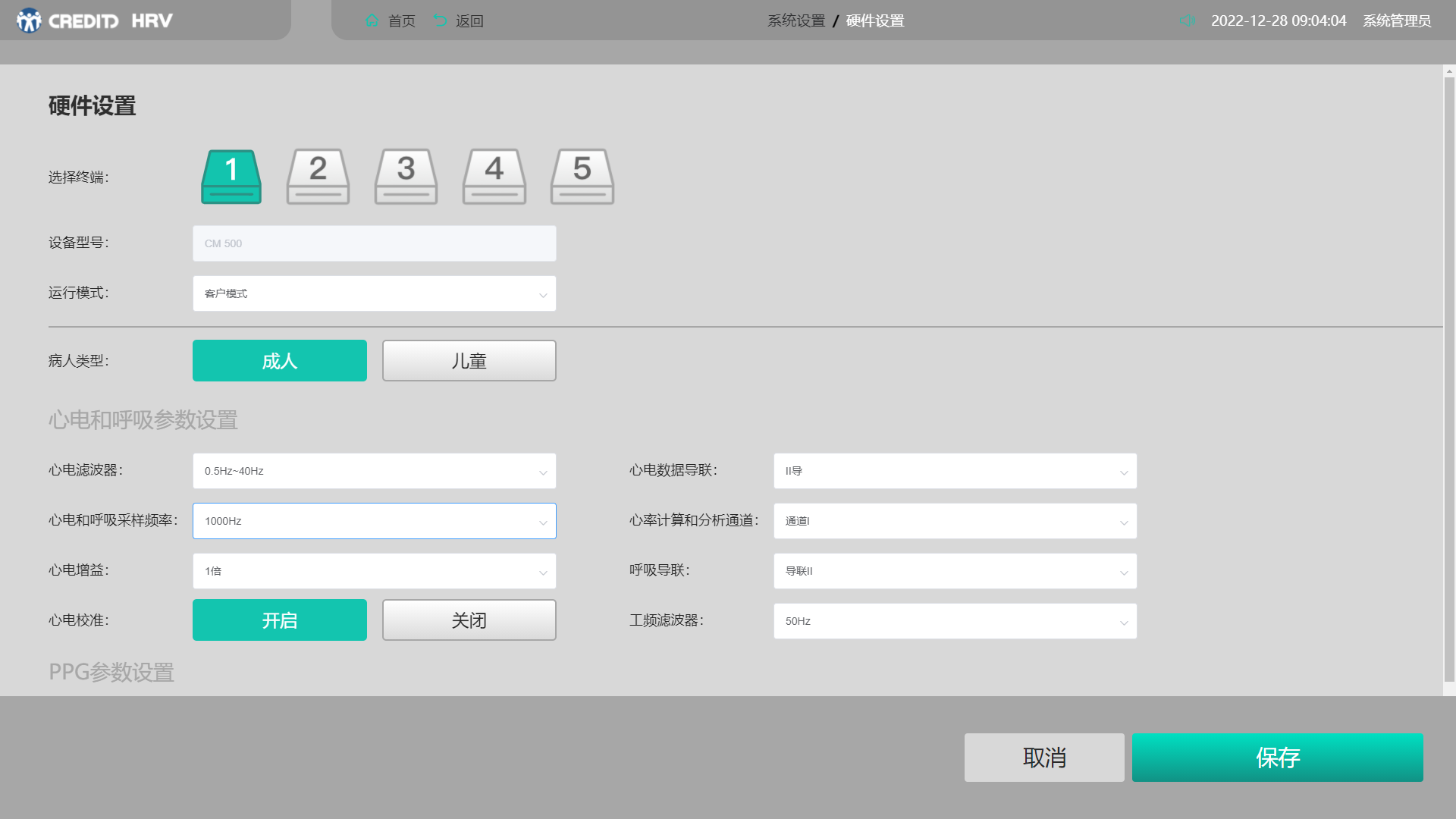The image size is (1456, 819).
Task: Click the speaker sound icon in header
Action: (x=1187, y=20)
